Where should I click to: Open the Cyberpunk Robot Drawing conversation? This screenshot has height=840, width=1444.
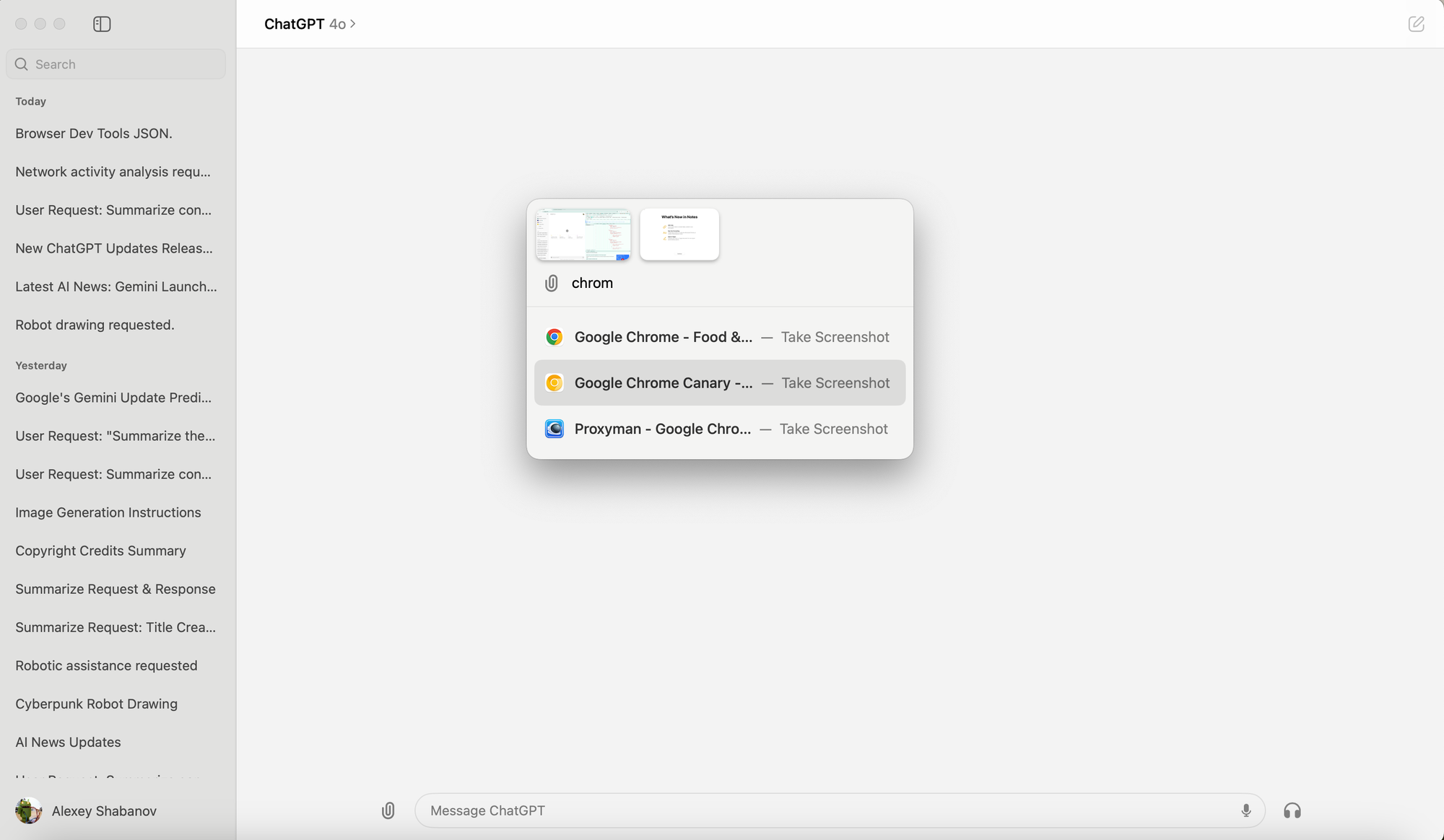tap(96, 704)
